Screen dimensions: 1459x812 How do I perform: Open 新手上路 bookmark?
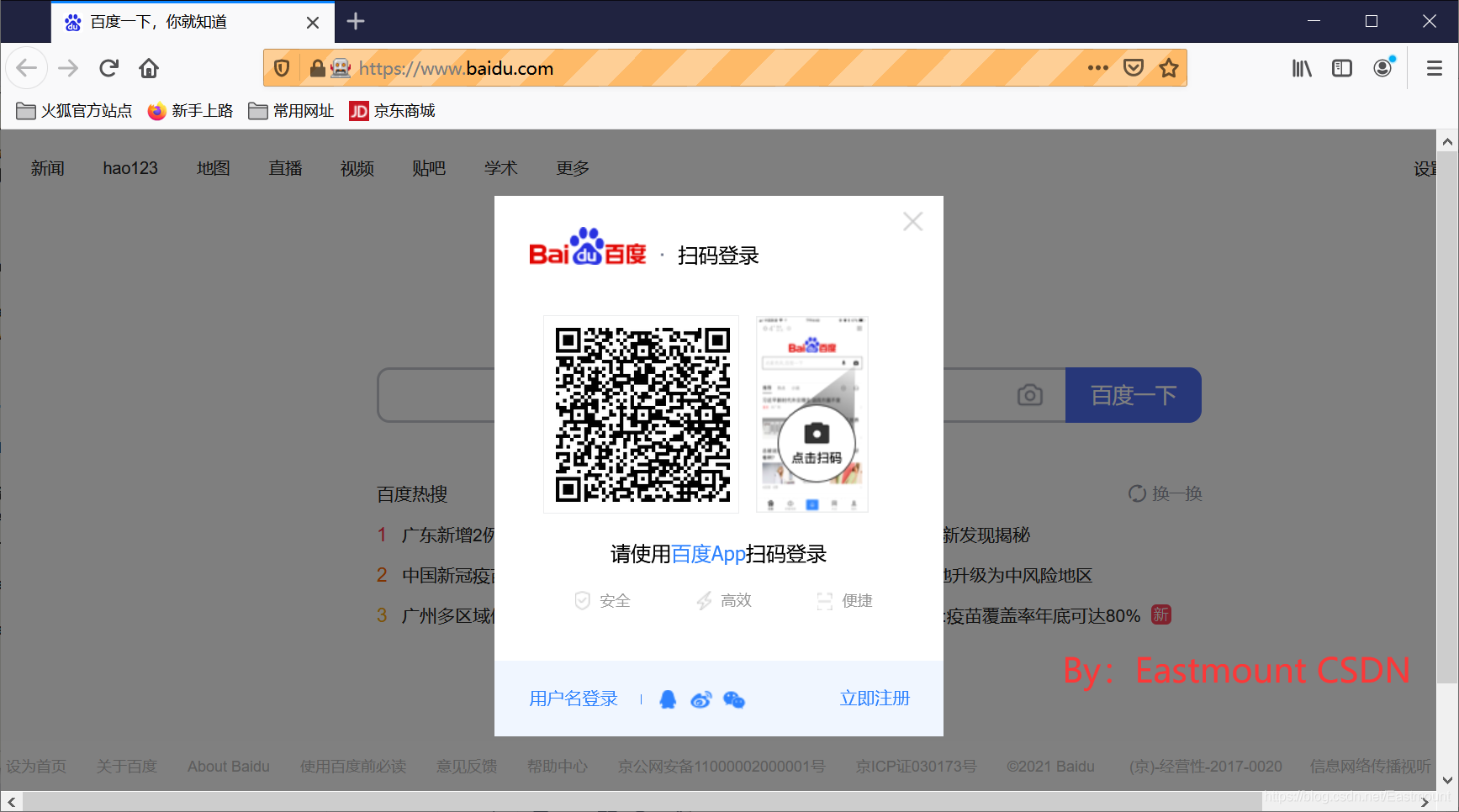pos(190,111)
